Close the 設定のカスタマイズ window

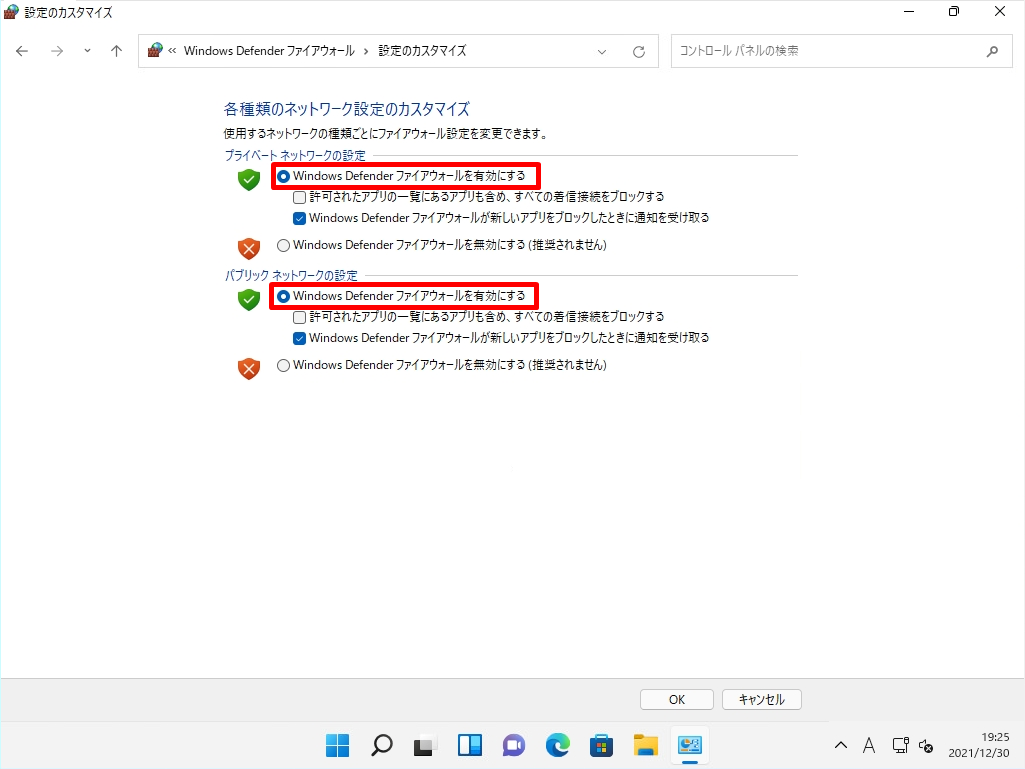point(1000,12)
